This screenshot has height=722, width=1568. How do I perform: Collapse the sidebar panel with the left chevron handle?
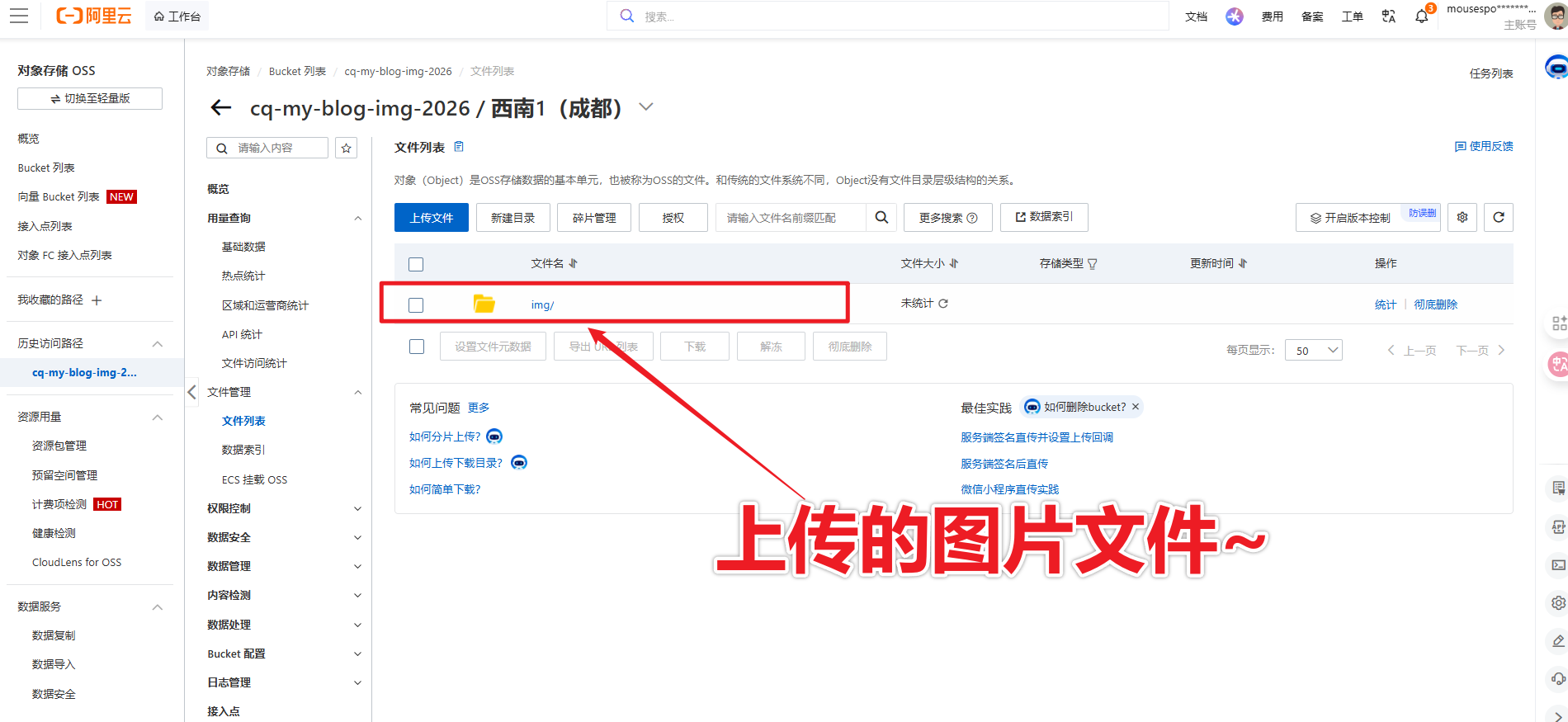click(191, 392)
